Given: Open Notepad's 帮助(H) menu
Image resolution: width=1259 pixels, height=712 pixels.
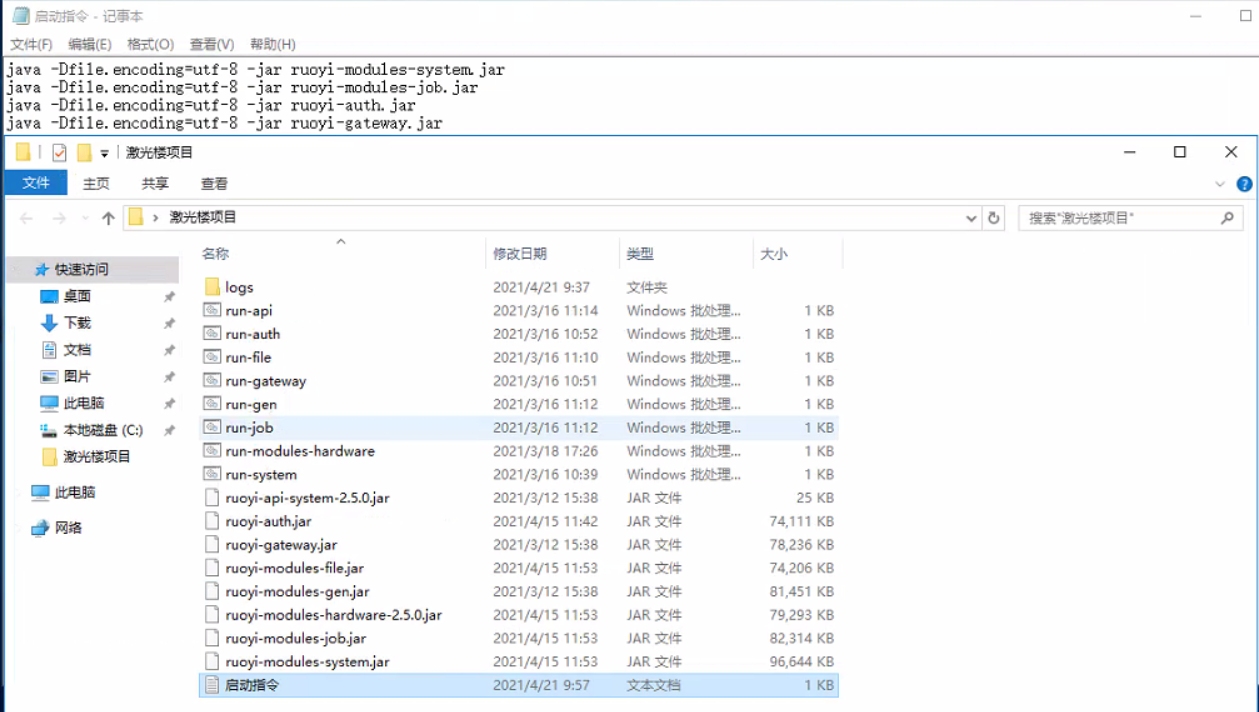Looking at the screenshot, I should point(272,44).
